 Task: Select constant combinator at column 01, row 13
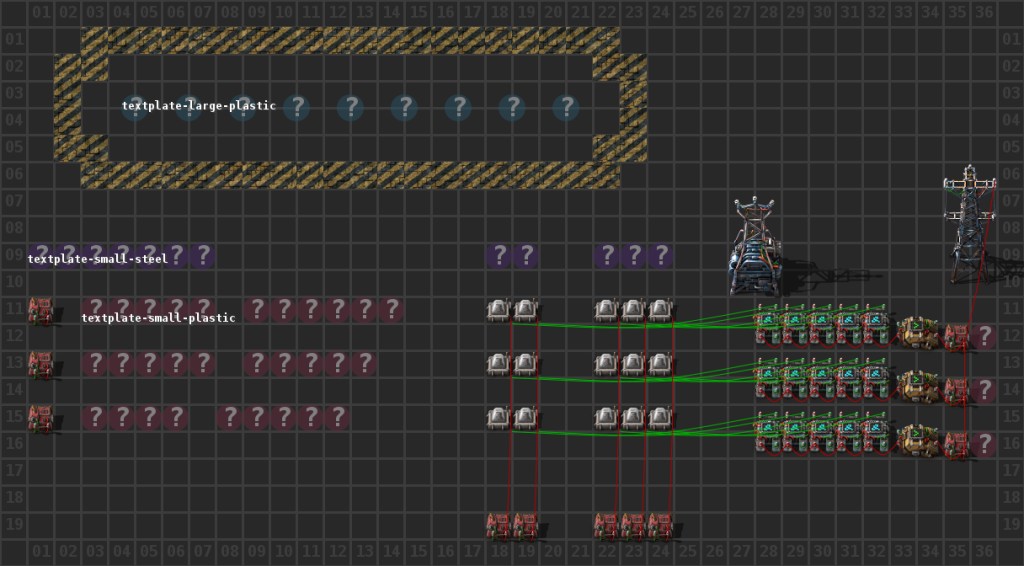pyautogui.click(x=40, y=365)
